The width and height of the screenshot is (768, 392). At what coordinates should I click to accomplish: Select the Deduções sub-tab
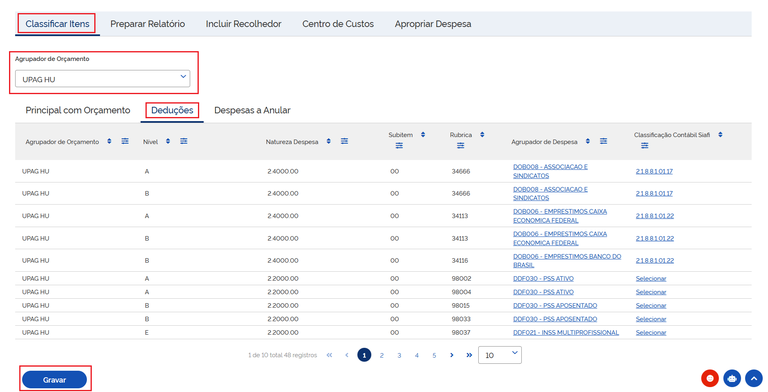point(172,110)
